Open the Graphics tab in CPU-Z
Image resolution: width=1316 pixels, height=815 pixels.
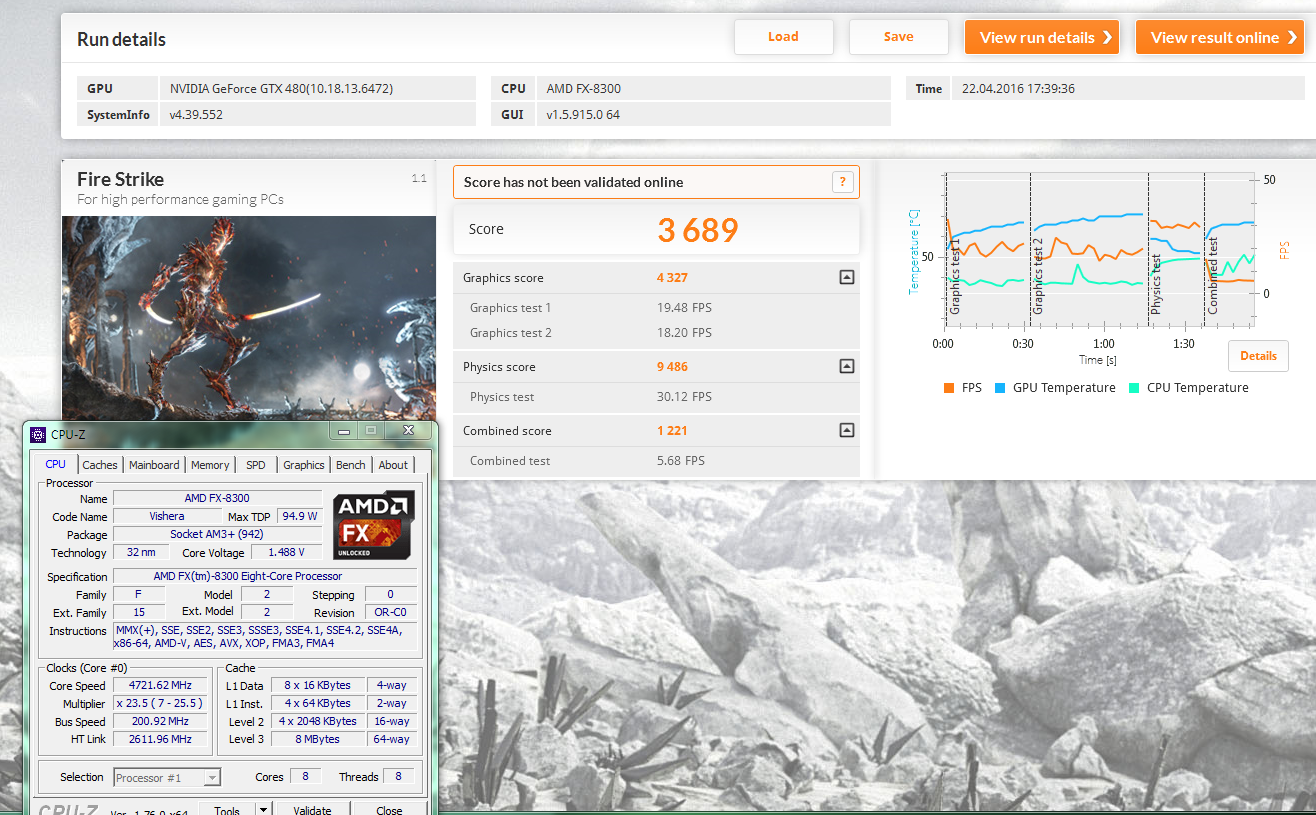304,465
